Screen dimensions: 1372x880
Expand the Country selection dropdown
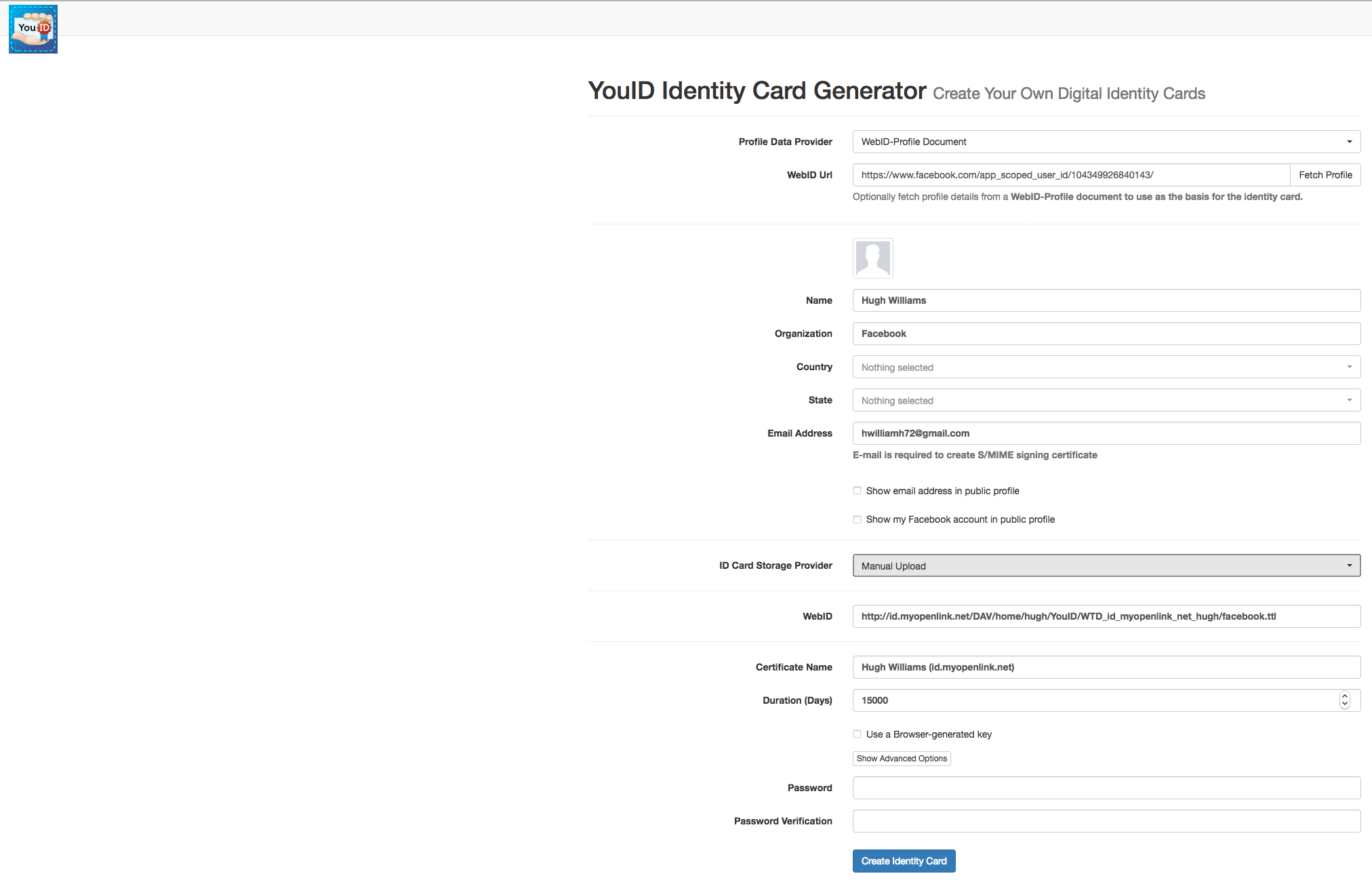pos(1106,367)
